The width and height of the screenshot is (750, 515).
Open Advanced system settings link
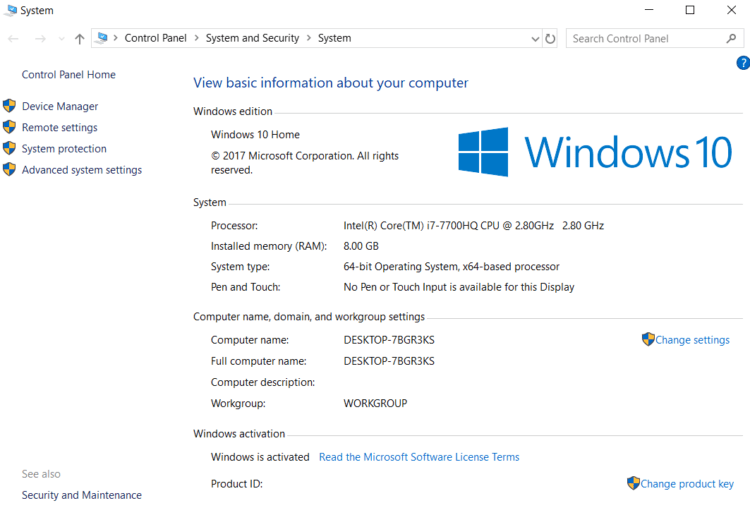(82, 170)
